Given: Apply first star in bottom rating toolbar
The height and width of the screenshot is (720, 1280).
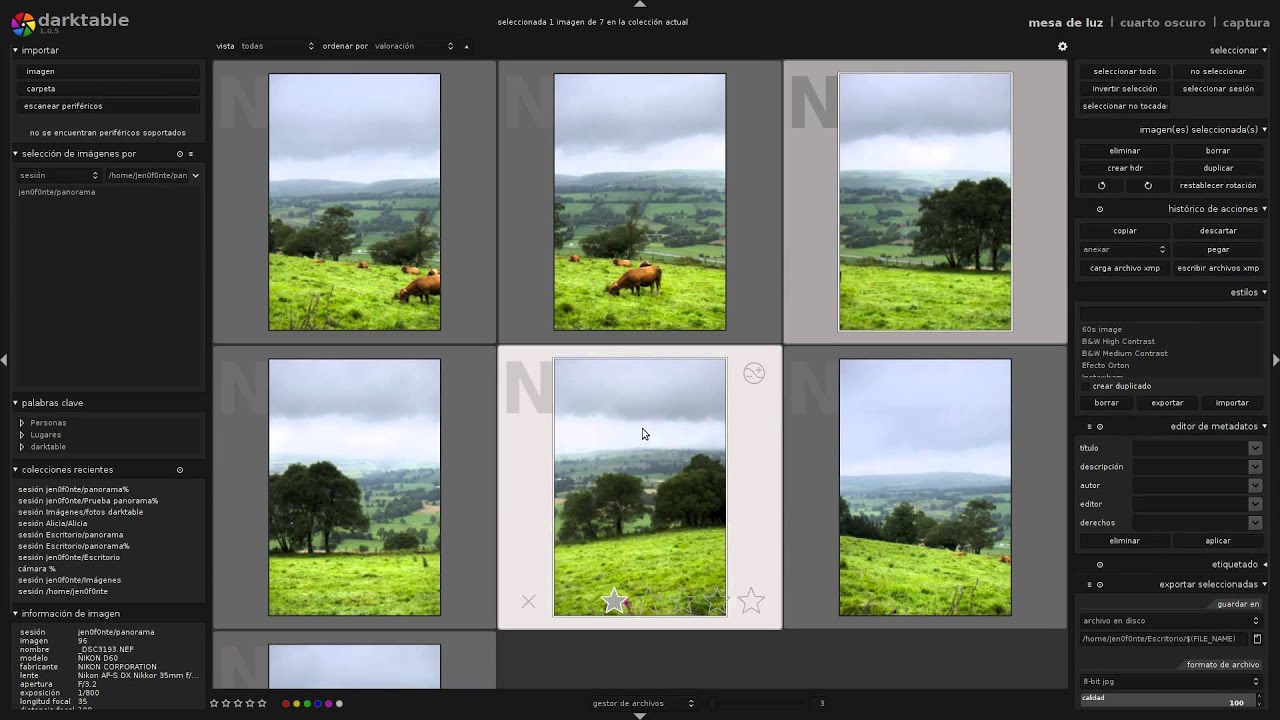Looking at the screenshot, I should 214,704.
